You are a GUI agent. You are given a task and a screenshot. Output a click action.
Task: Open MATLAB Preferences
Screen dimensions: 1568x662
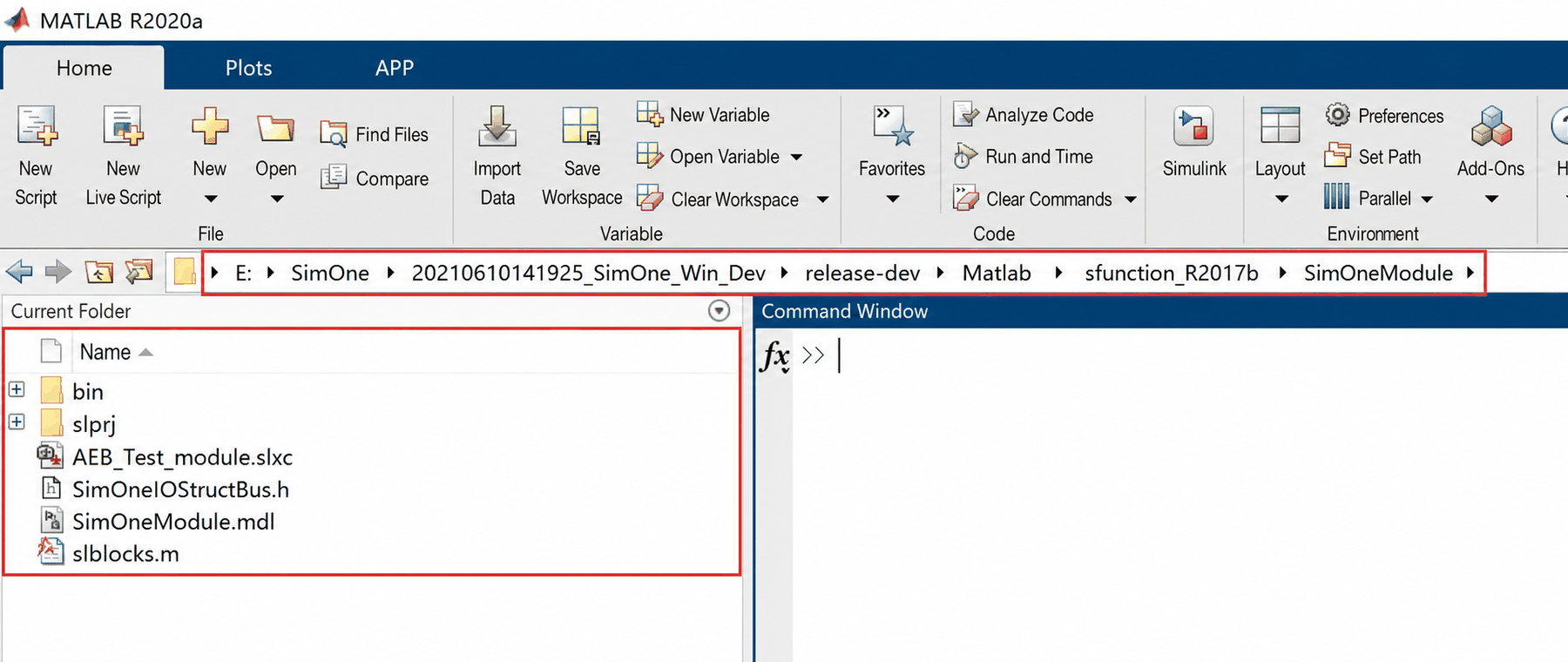(x=1384, y=116)
